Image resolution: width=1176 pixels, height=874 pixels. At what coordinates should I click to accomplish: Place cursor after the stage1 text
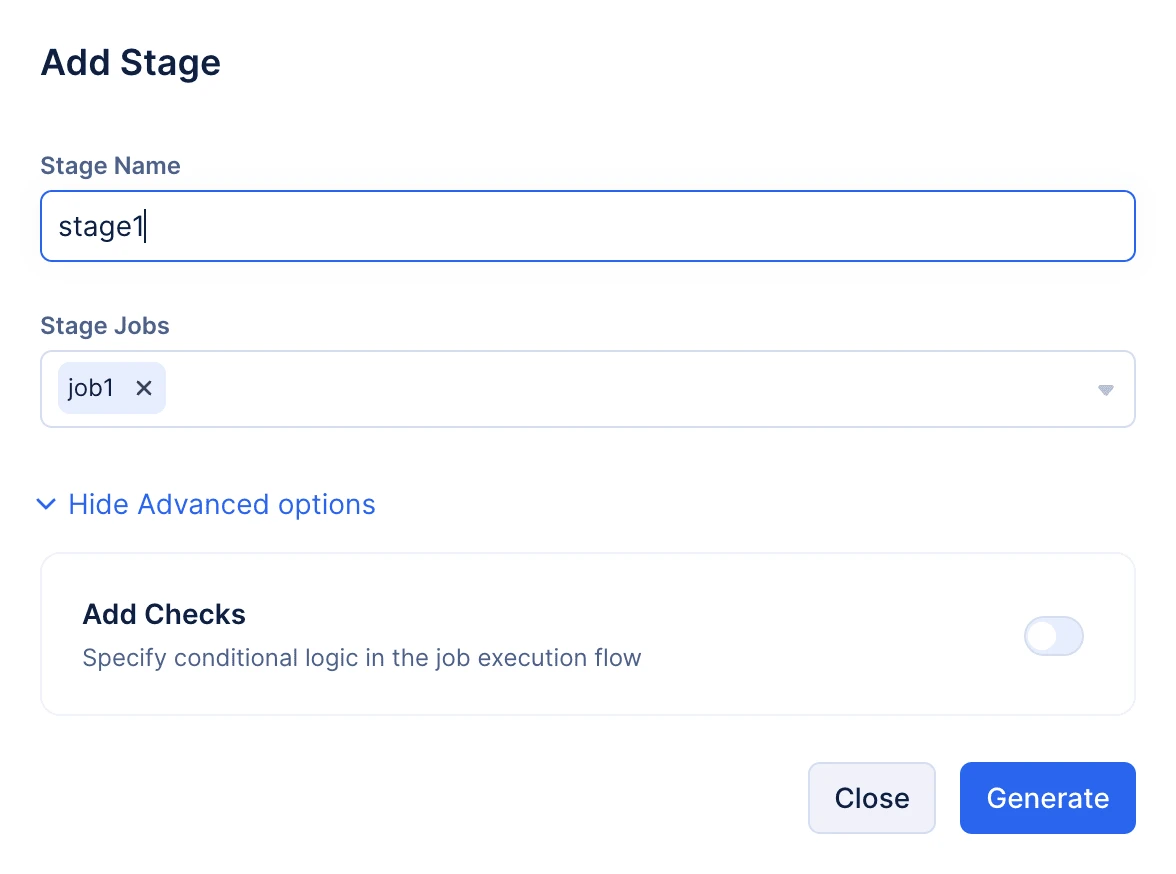tap(145, 226)
